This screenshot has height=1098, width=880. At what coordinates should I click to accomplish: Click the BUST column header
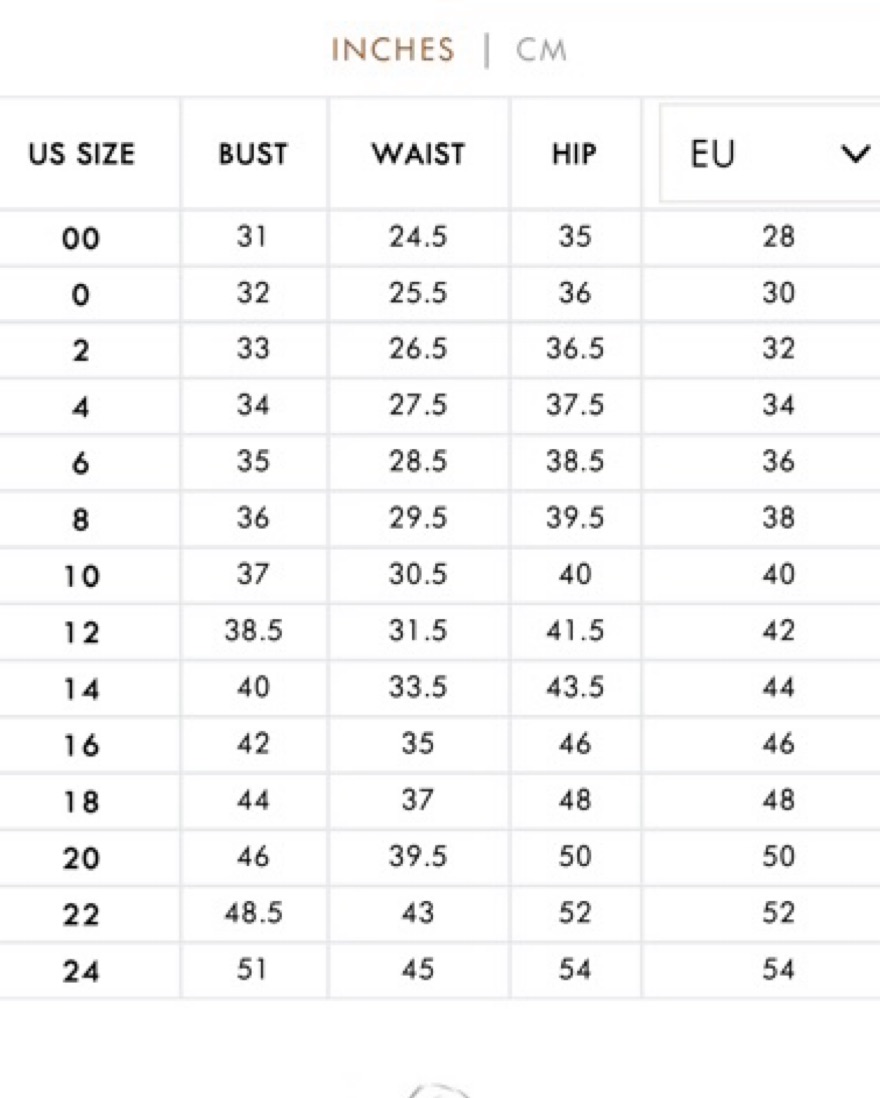[253, 153]
